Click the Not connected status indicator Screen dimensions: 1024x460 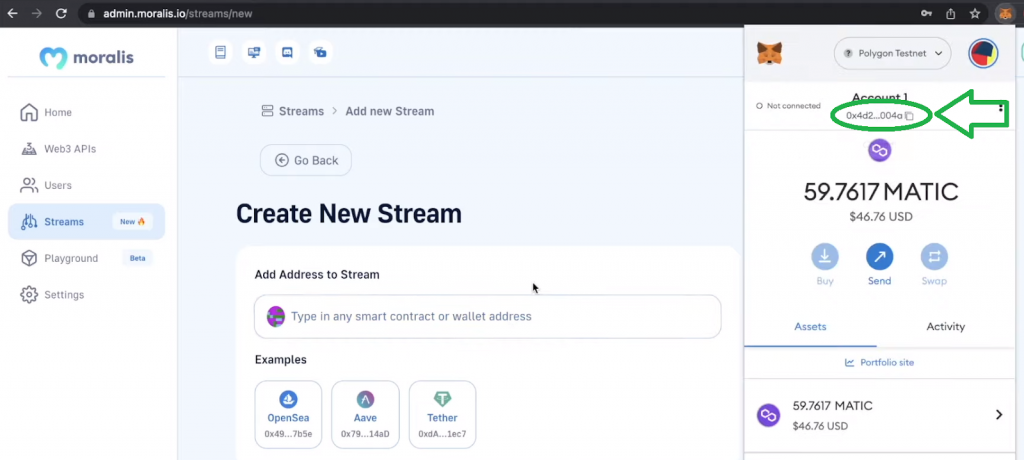(x=788, y=106)
